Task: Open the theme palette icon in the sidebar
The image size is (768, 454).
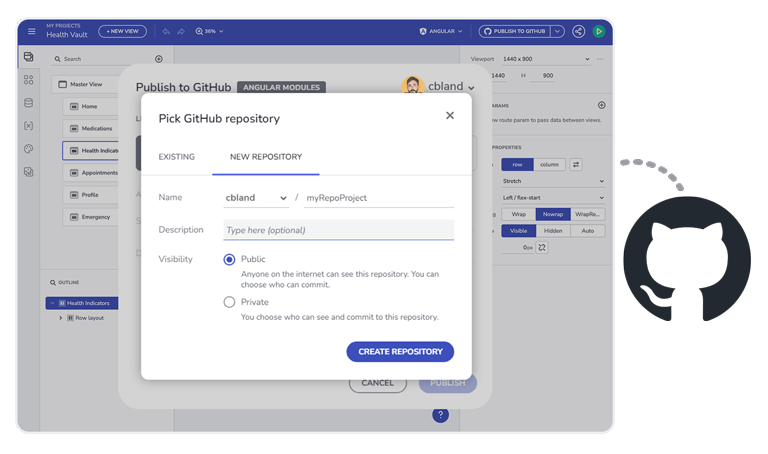Action: click(28, 149)
